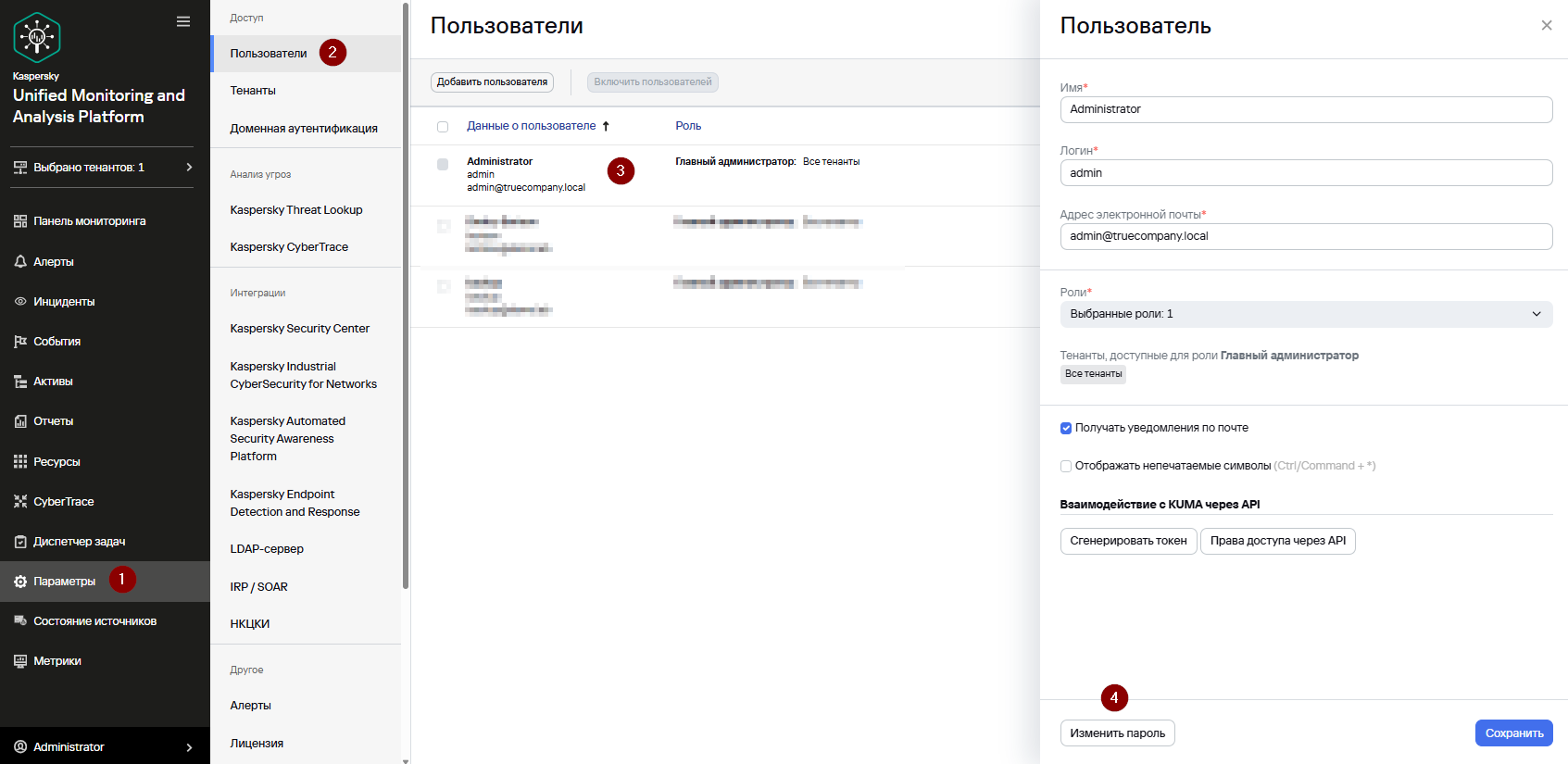Open Kaspersky Threat Lookup settings
Image resolution: width=1568 pixels, height=764 pixels.
click(296, 210)
